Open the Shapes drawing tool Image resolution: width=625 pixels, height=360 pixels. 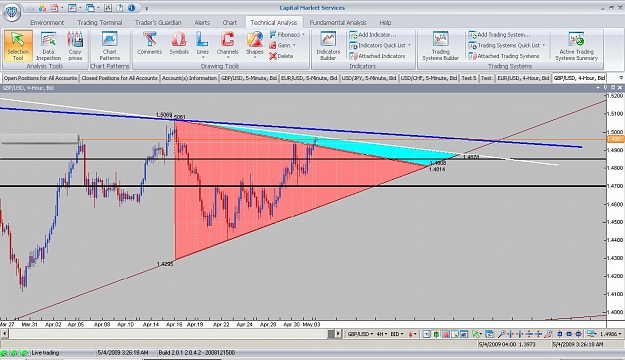[x=254, y=45]
